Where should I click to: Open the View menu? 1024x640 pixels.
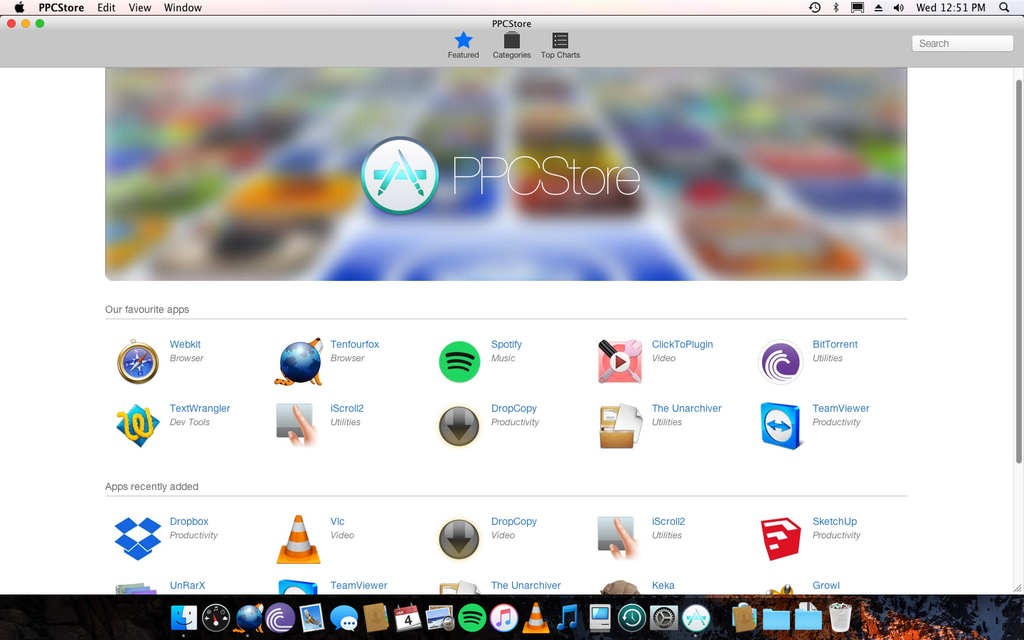coord(140,8)
